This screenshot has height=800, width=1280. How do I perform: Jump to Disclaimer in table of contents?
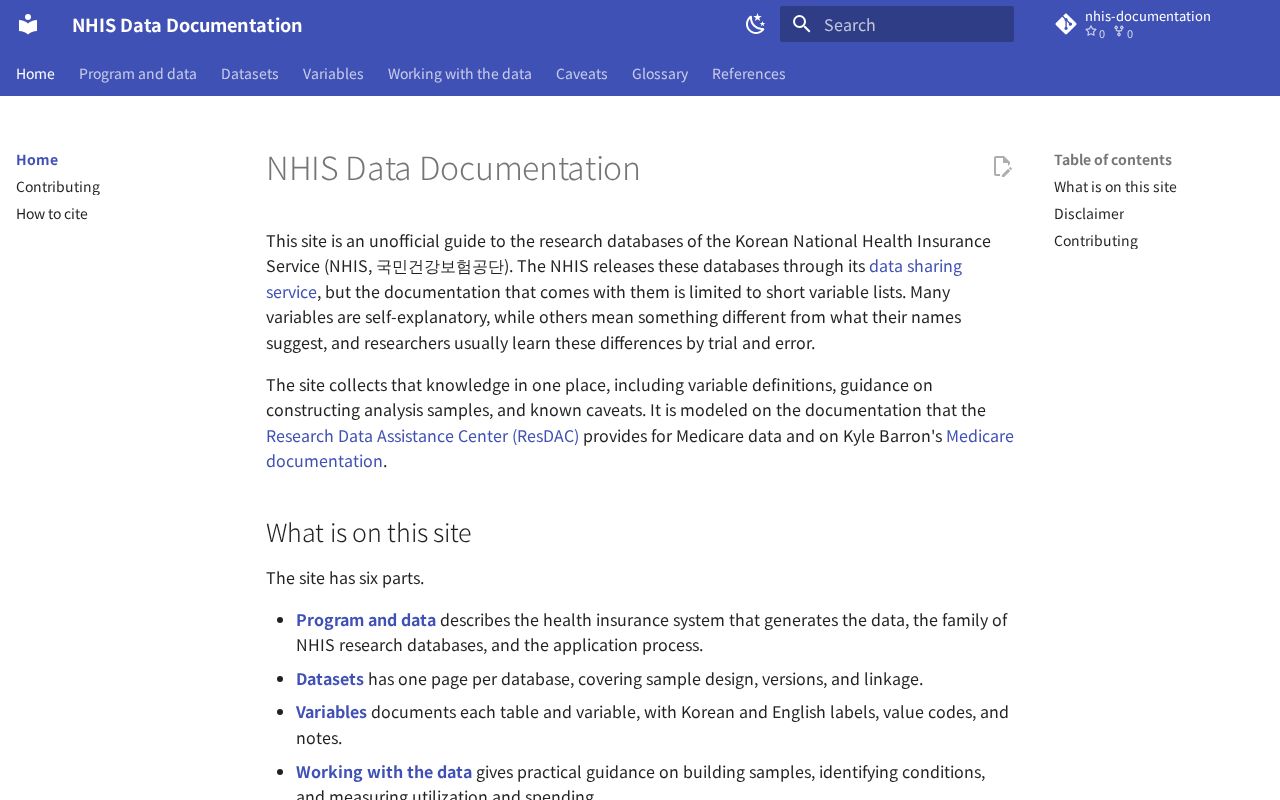[x=1089, y=213]
